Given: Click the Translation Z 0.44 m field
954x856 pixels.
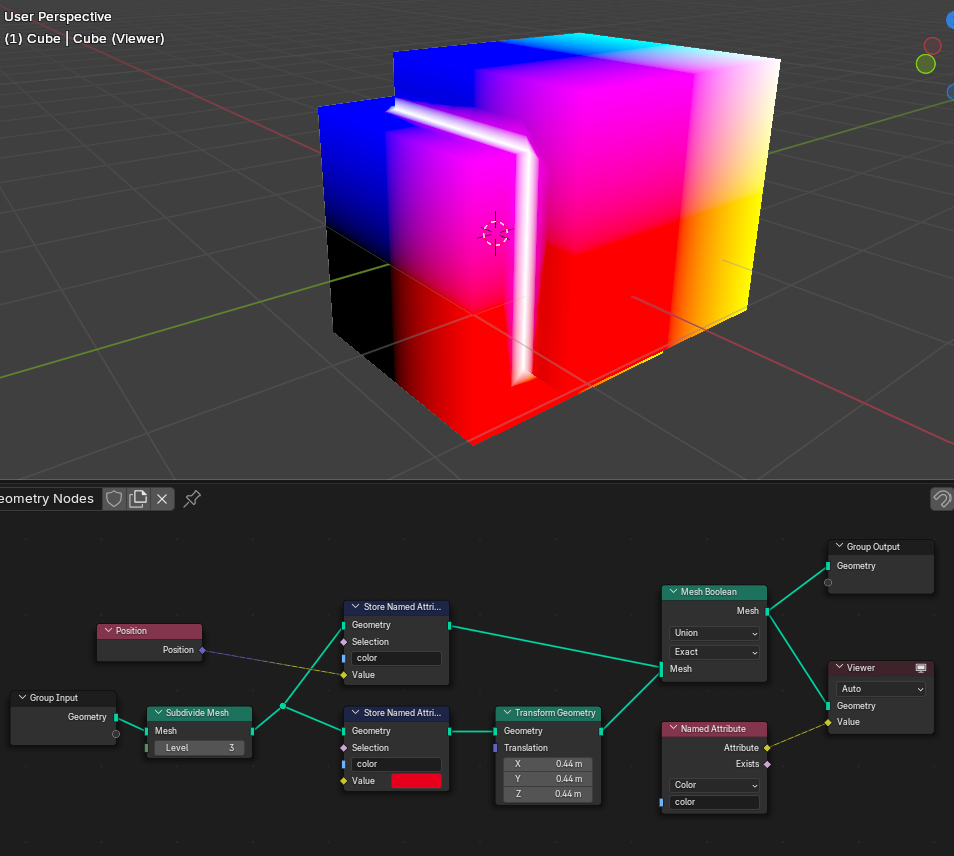Looking at the screenshot, I should point(548,794).
